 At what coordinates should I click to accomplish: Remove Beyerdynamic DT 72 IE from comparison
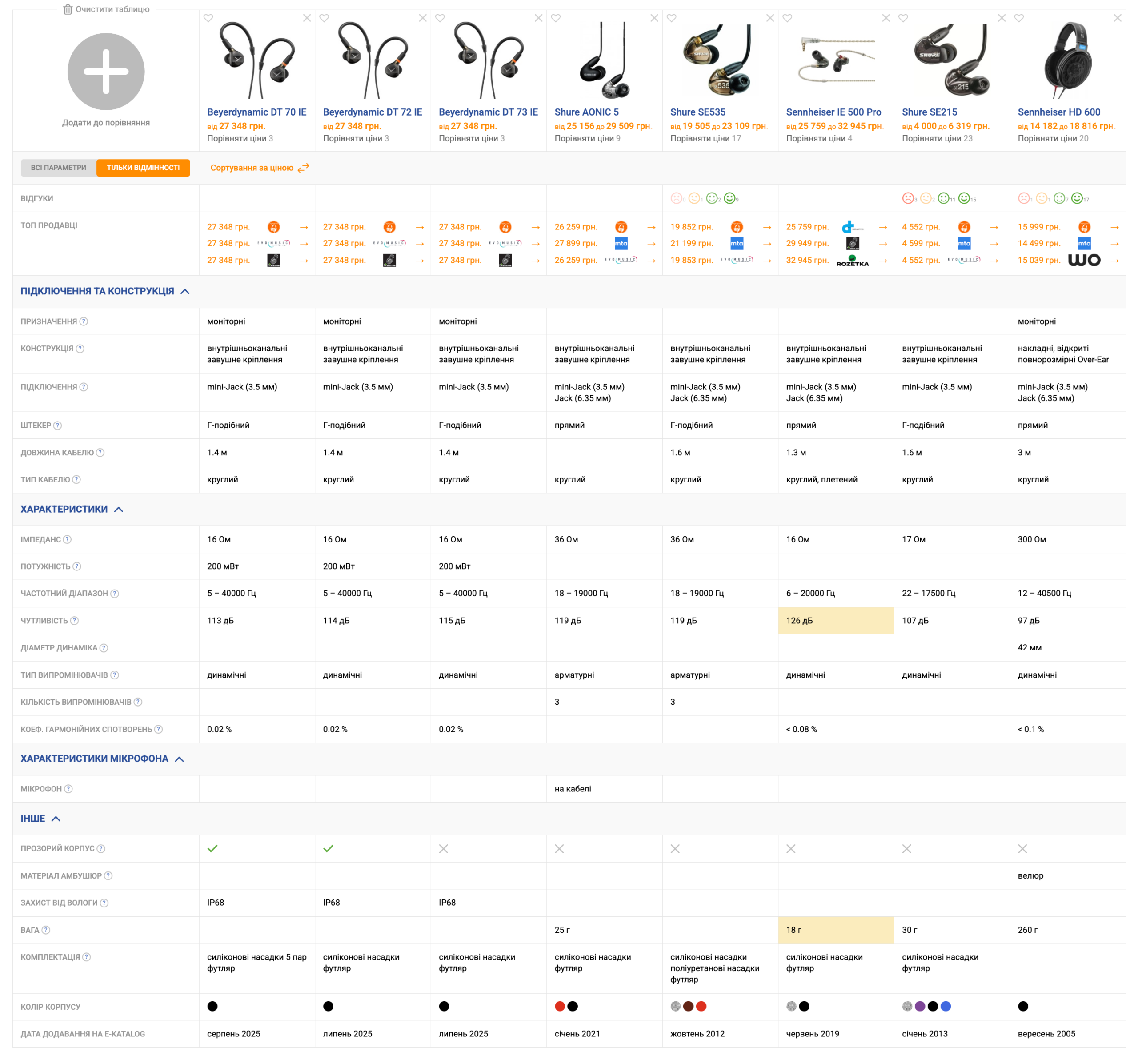coord(422,18)
